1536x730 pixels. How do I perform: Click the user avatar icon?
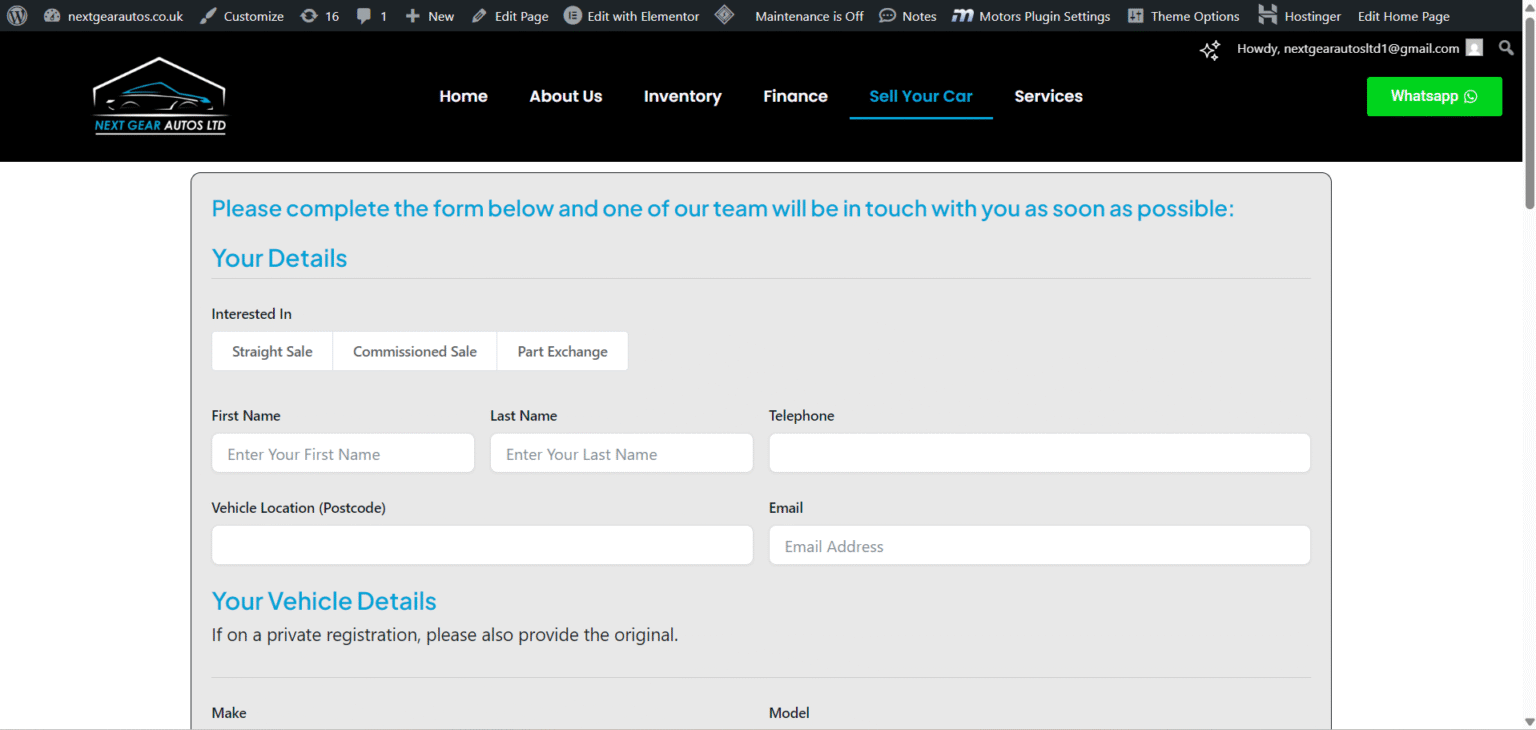[1474, 48]
